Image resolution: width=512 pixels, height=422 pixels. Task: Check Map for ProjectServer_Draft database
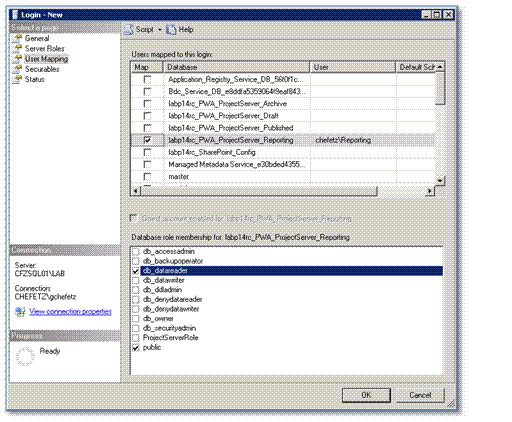[x=147, y=116]
